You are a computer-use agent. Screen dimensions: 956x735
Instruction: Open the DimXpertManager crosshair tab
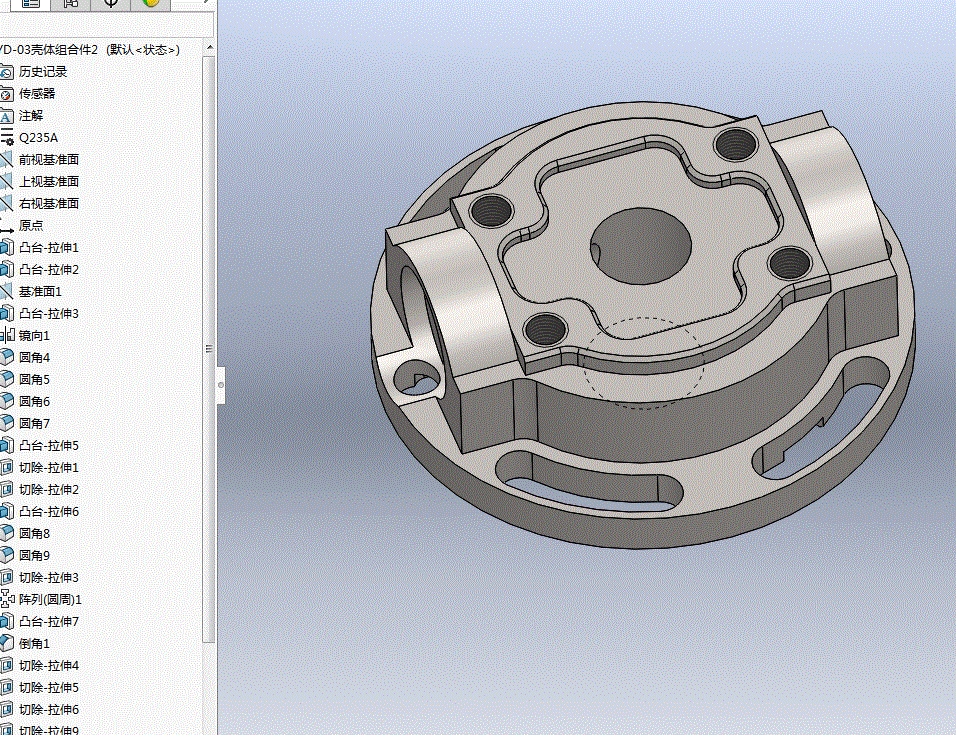tap(111, 4)
